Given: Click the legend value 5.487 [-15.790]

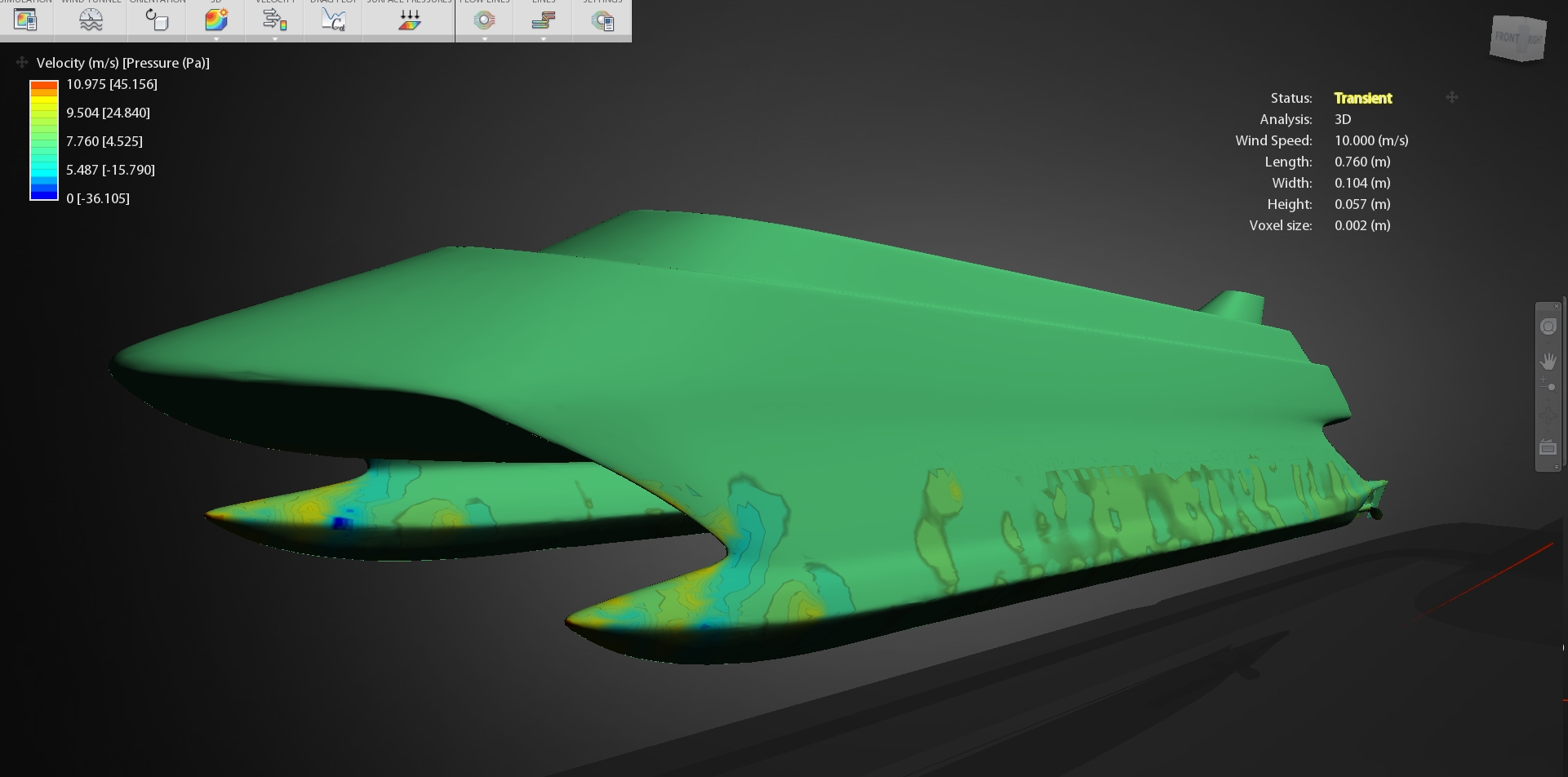Looking at the screenshot, I should coord(110,170).
